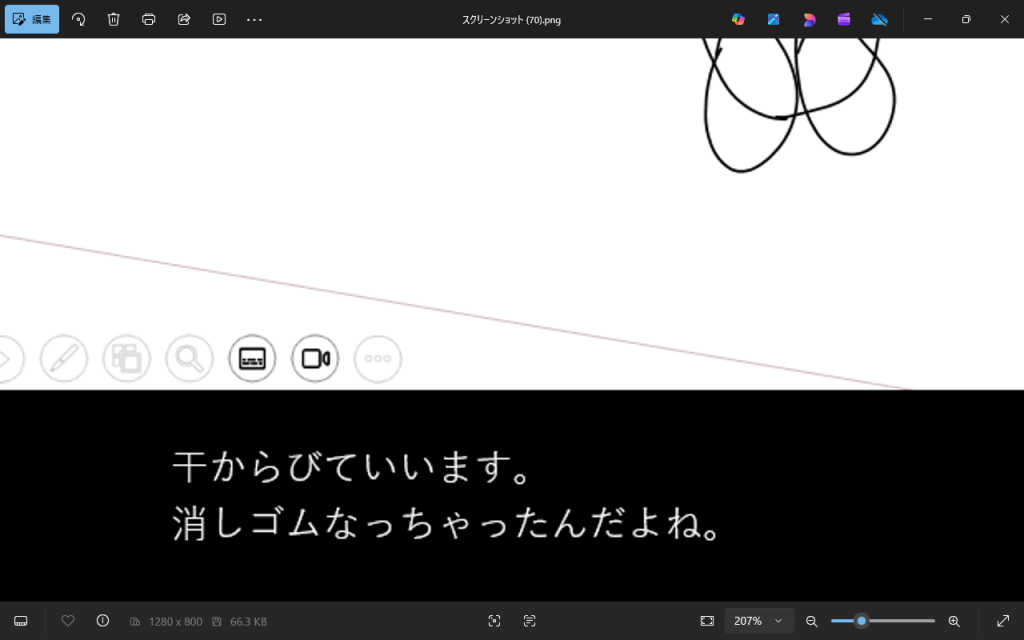
Task: Click the scan text icon in the bottom bar
Action: coord(530,621)
